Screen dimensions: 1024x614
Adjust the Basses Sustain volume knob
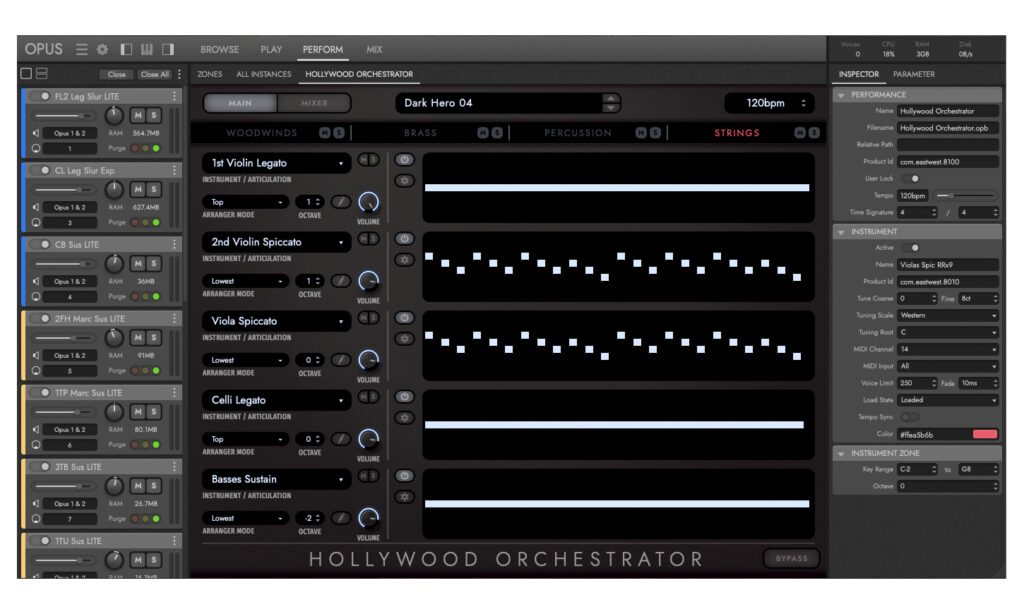(368, 519)
